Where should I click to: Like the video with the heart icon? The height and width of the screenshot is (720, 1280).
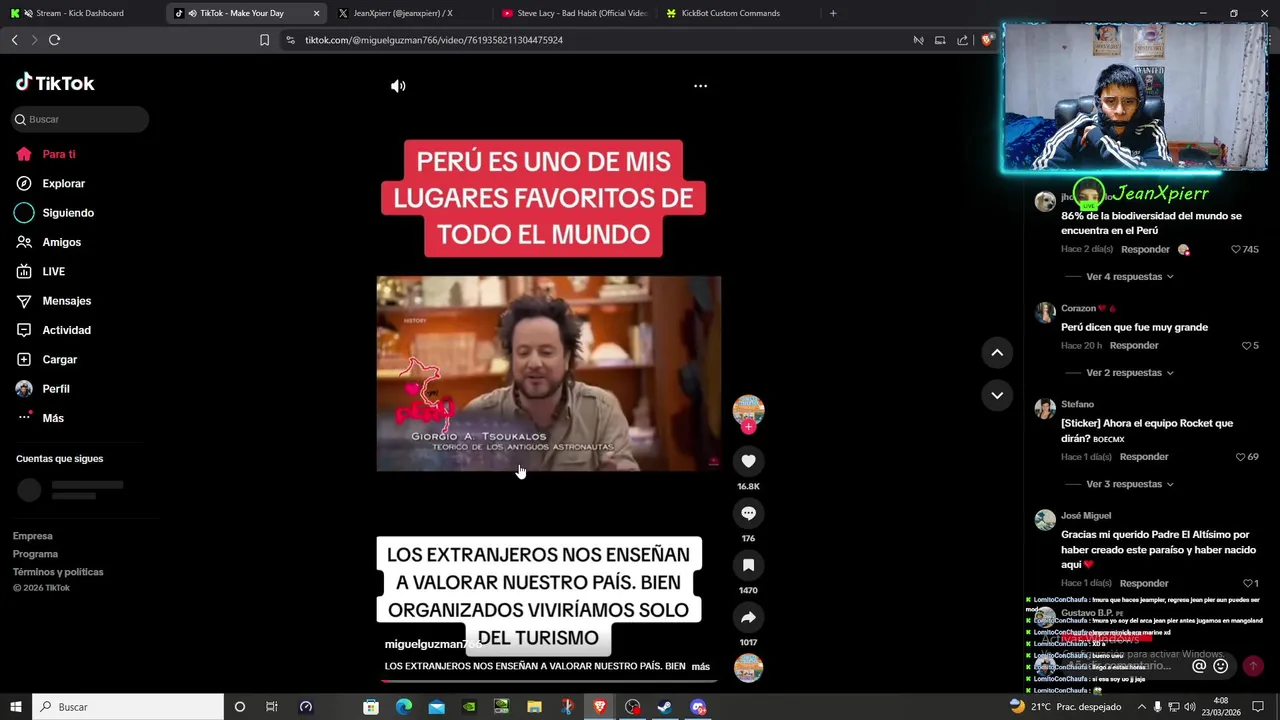748,461
